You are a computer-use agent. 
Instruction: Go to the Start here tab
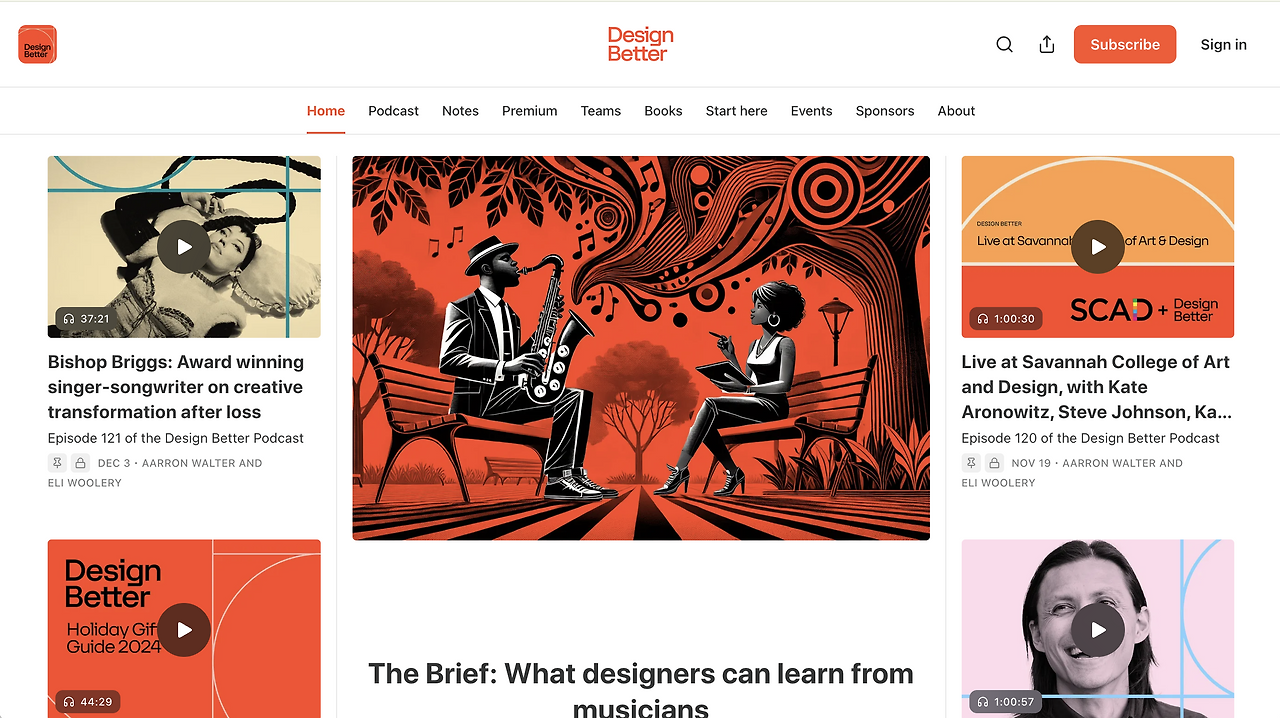tap(737, 111)
